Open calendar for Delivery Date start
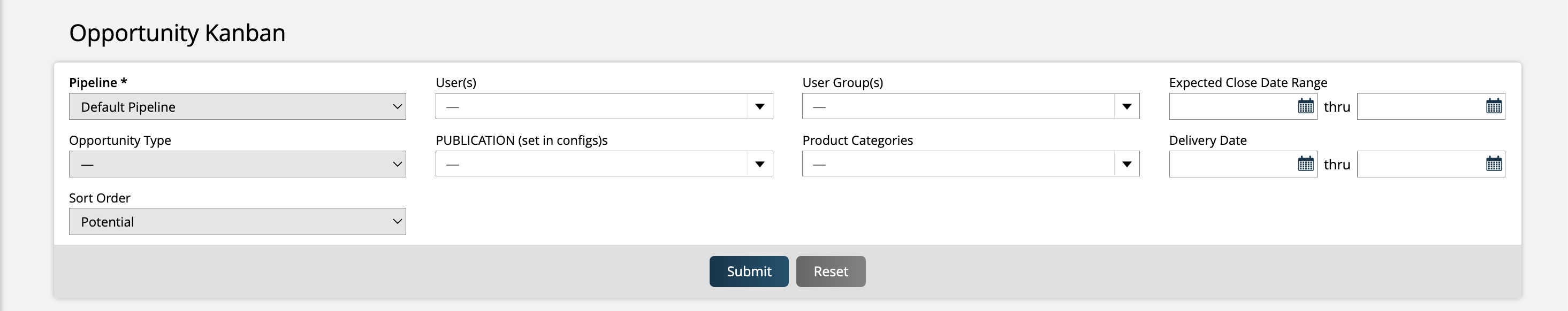 pos(1306,164)
